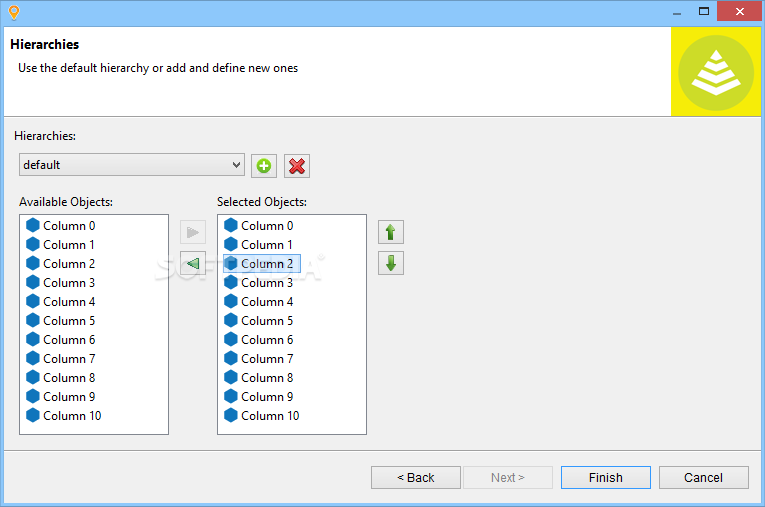
Task: Select Column 2 in Available Objects
Action: pyautogui.click(x=61, y=264)
